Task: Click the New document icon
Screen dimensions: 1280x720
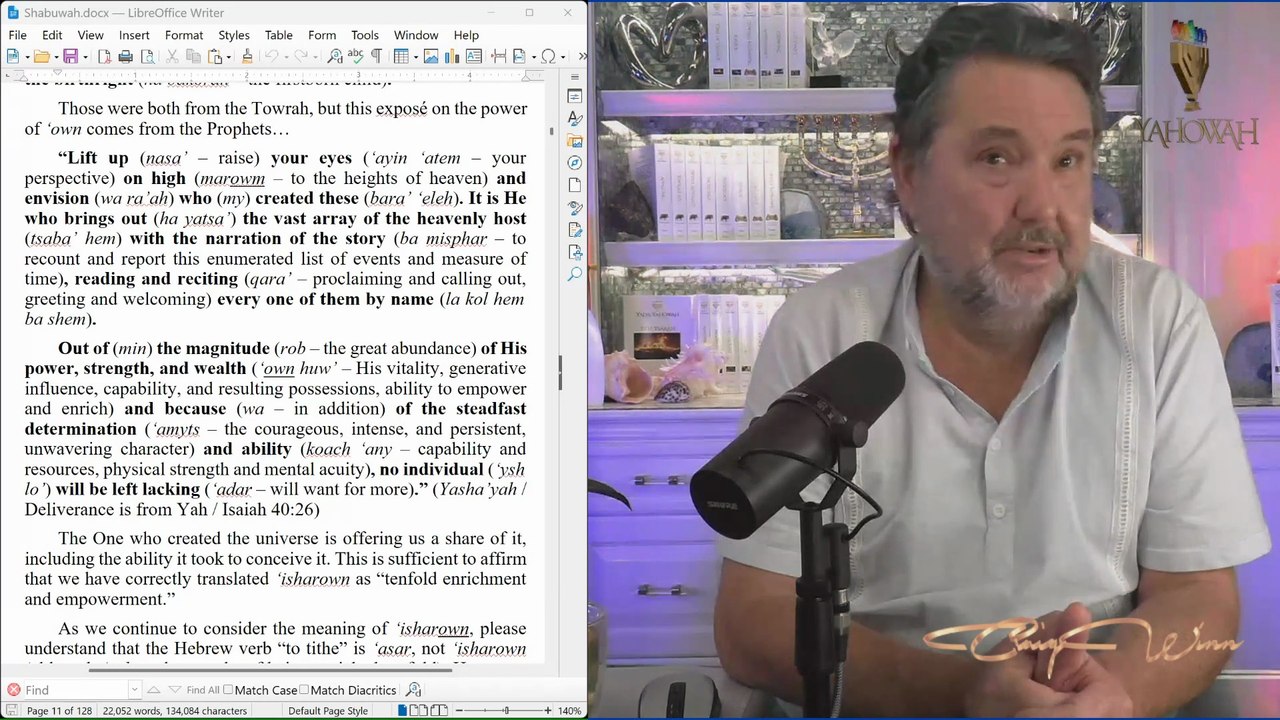Action: coord(13,57)
